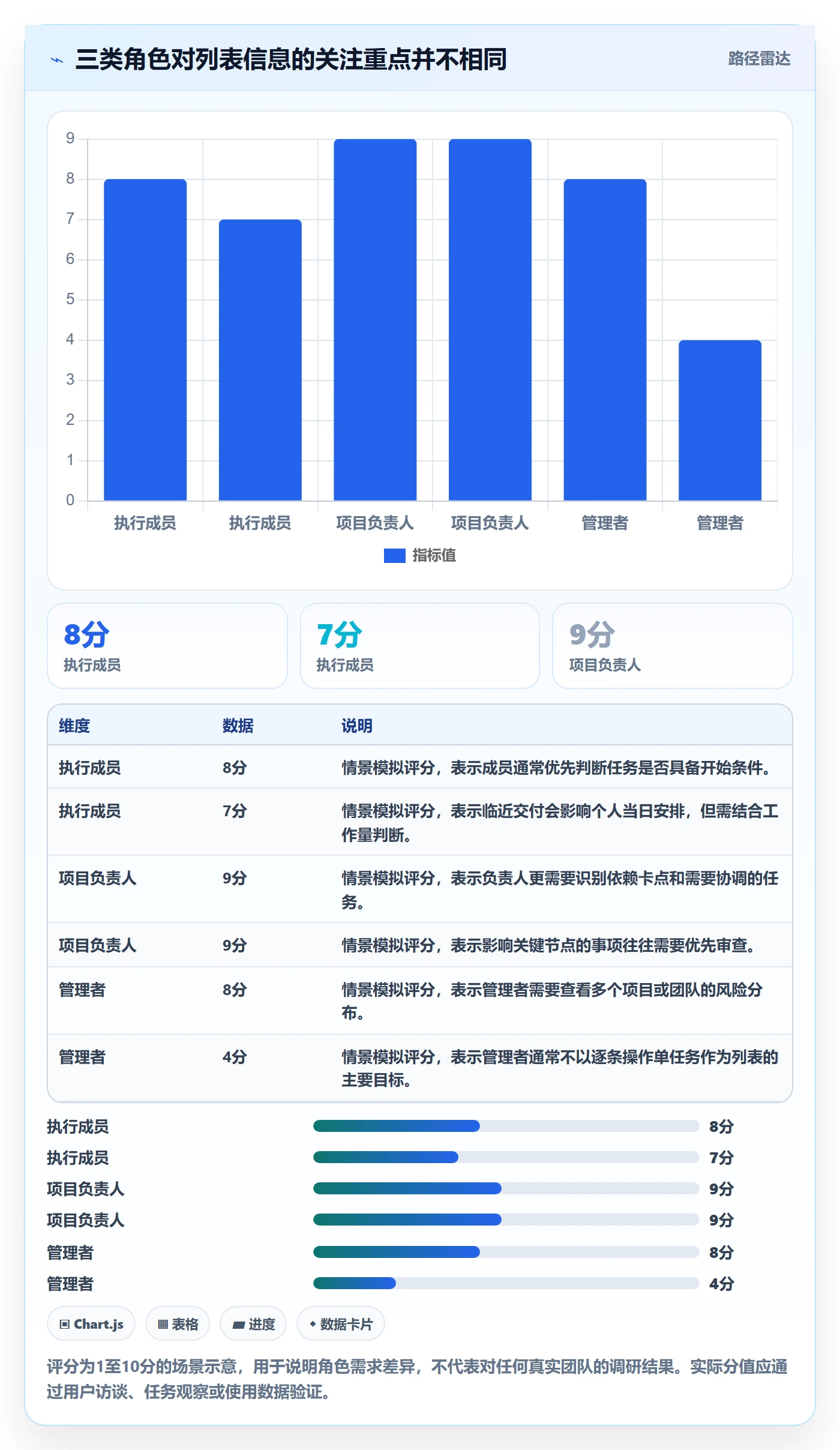This screenshot has height=1450, width=840.
Task: Select the footer note starting with 评分为1至10分的场景示意
Action: (418, 1379)
